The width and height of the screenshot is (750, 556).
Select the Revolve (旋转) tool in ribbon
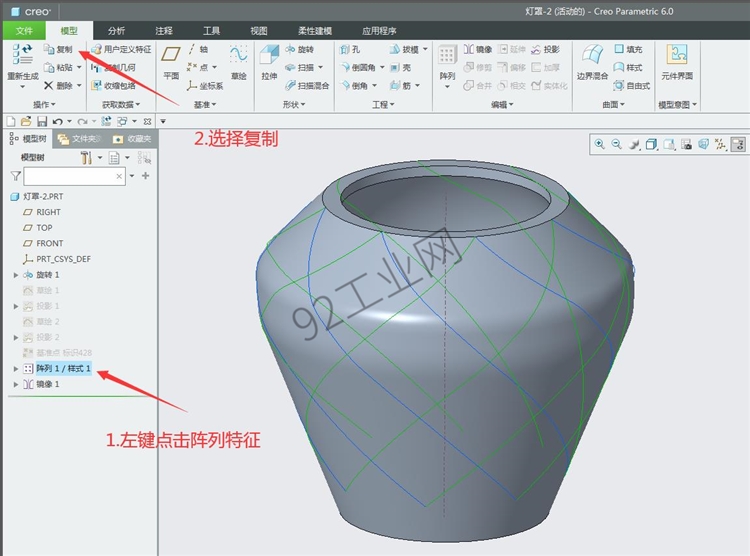(299, 49)
